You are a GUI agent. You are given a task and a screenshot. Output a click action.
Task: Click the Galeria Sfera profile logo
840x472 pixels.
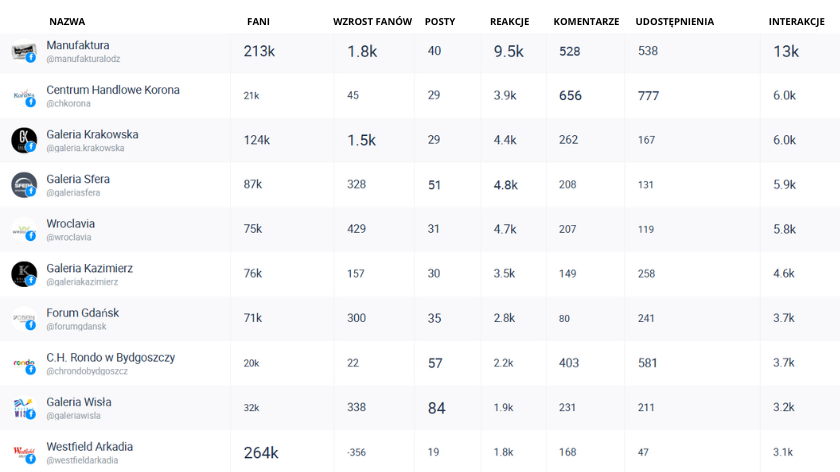coord(23,185)
